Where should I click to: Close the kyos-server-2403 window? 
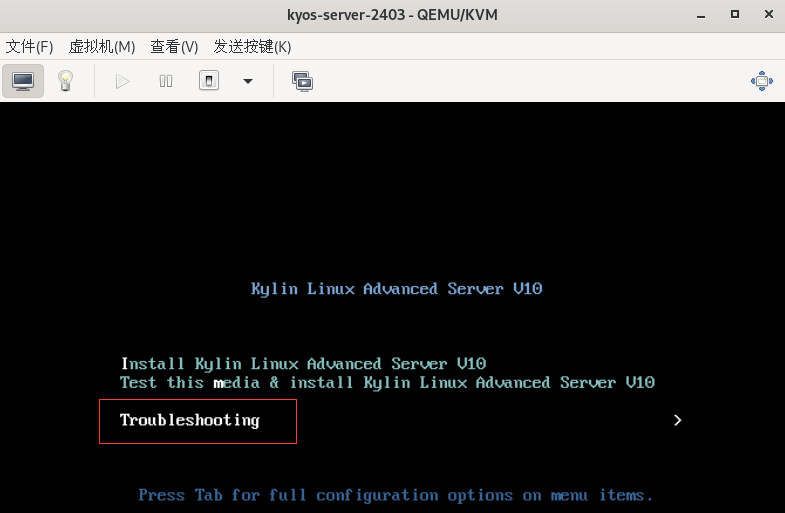[769, 15]
